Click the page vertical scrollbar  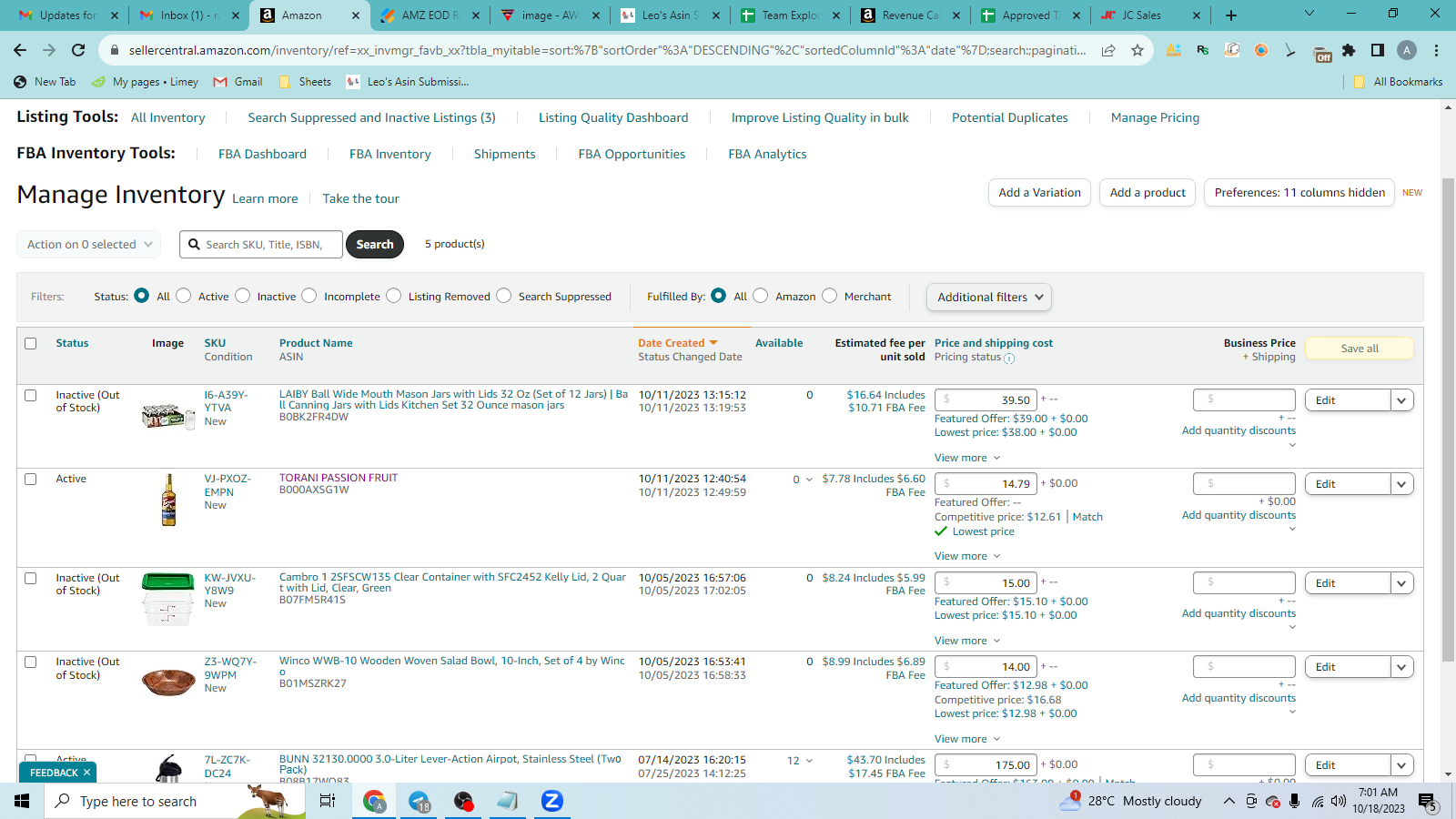pyautogui.click(x=1449, y=419)
